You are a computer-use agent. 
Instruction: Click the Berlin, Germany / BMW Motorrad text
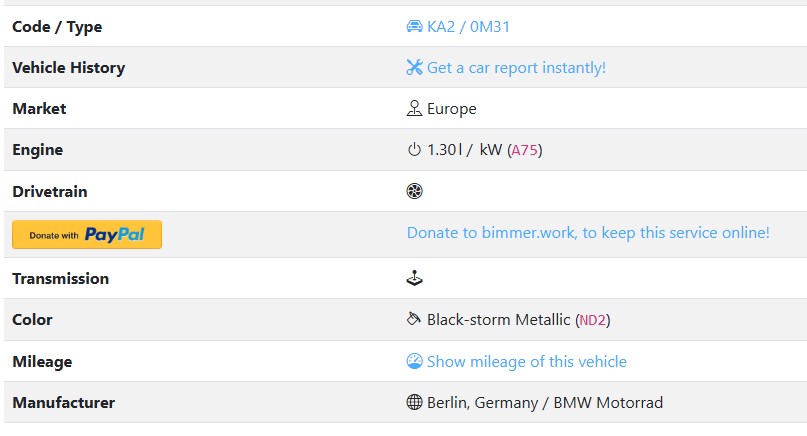pyautogui.click(x=544, y=403)
